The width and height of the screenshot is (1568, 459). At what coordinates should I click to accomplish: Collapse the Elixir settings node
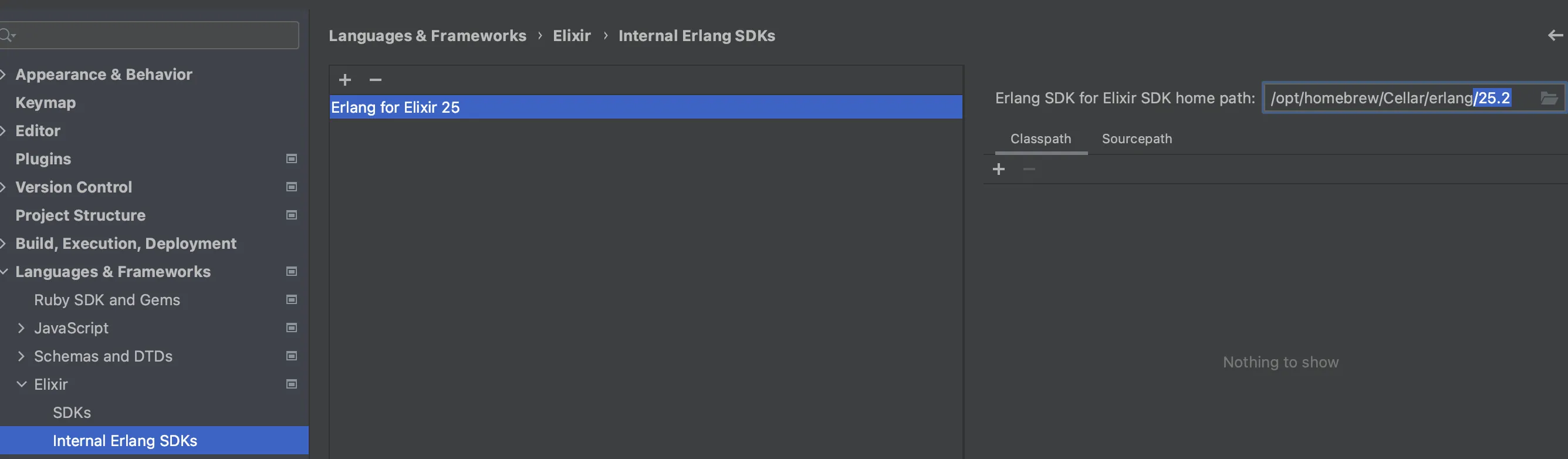(21, 384)
